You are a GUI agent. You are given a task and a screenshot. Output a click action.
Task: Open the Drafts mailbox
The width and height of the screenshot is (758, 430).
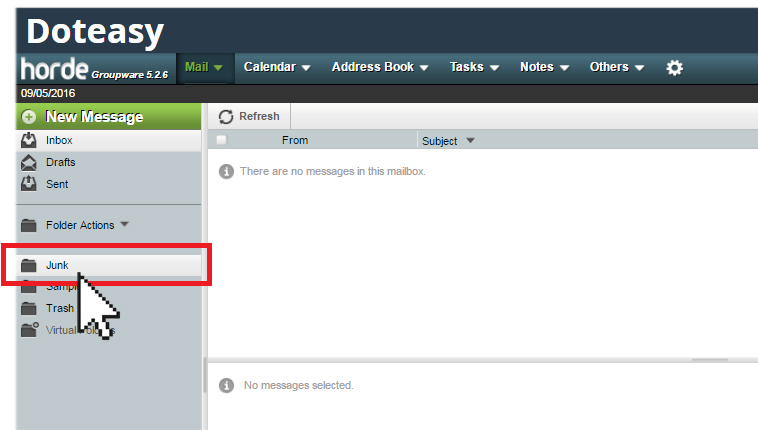click(109, 163)
